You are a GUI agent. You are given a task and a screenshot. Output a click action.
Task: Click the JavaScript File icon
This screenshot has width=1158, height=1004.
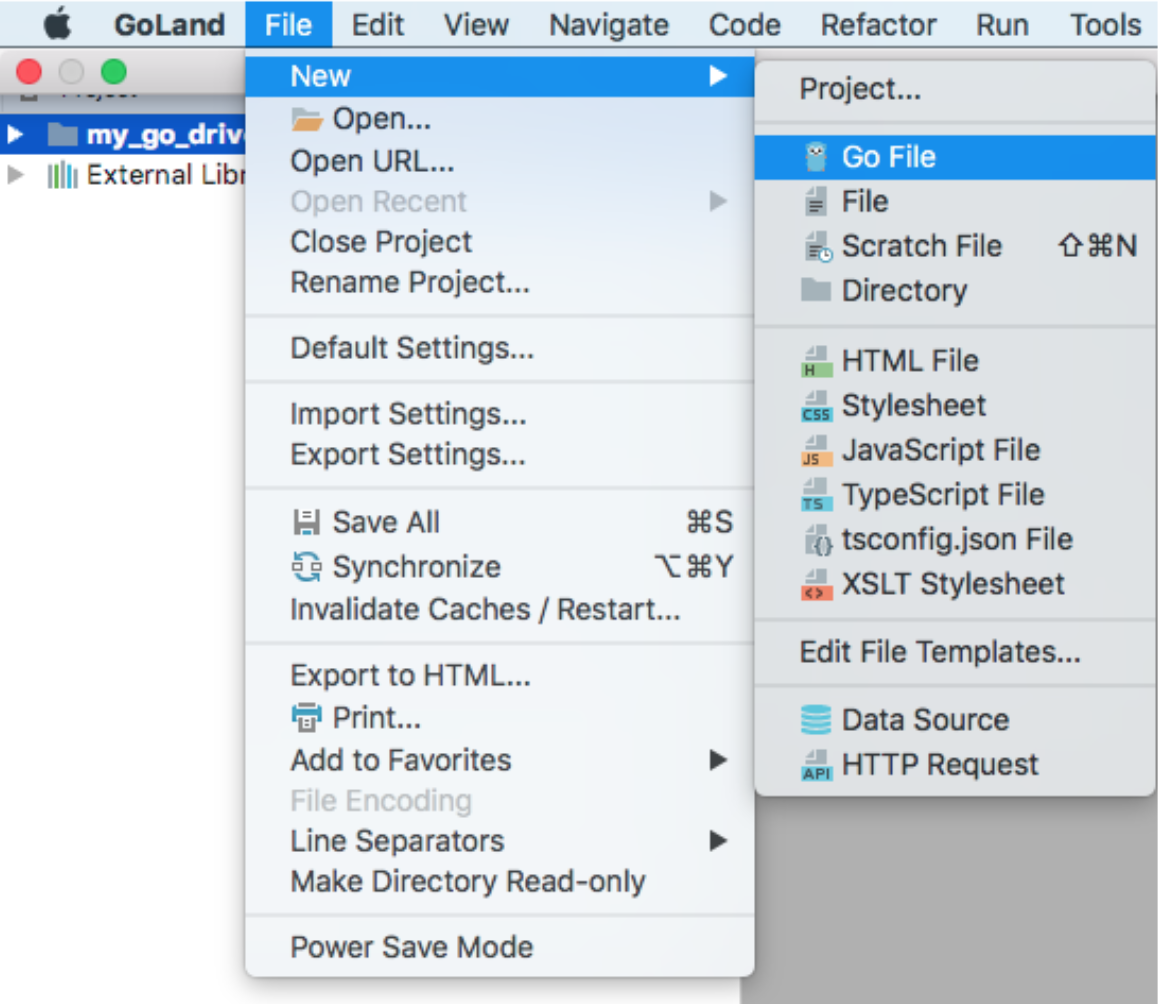pos(816,451)
